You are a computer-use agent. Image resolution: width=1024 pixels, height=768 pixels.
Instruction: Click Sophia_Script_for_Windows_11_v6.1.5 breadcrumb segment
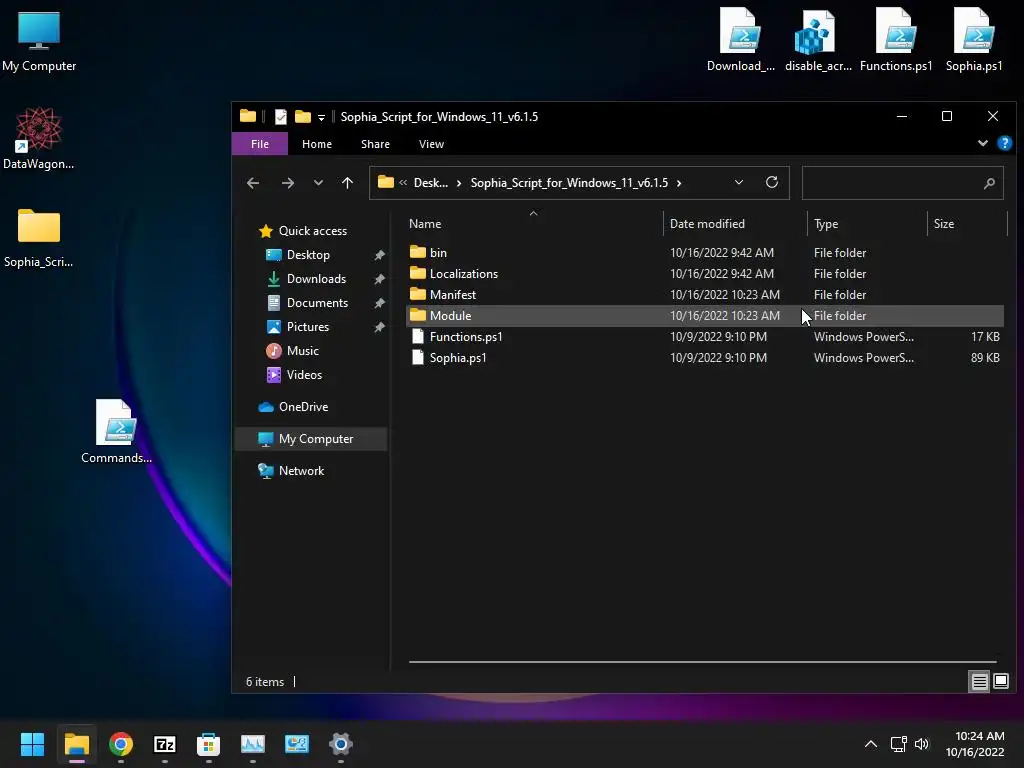point(569,183)
